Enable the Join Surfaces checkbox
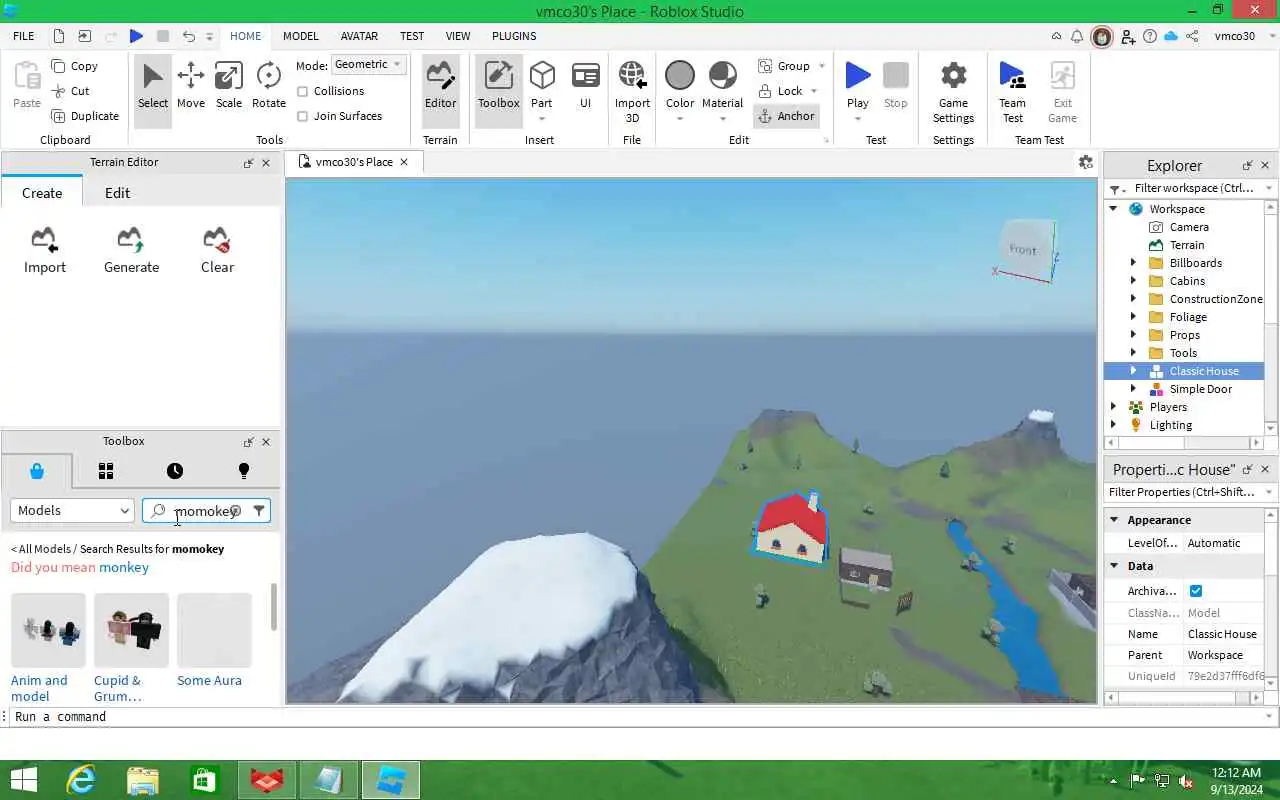Image resolution: width=1280 pixels, height=800 pixels. 303,116
